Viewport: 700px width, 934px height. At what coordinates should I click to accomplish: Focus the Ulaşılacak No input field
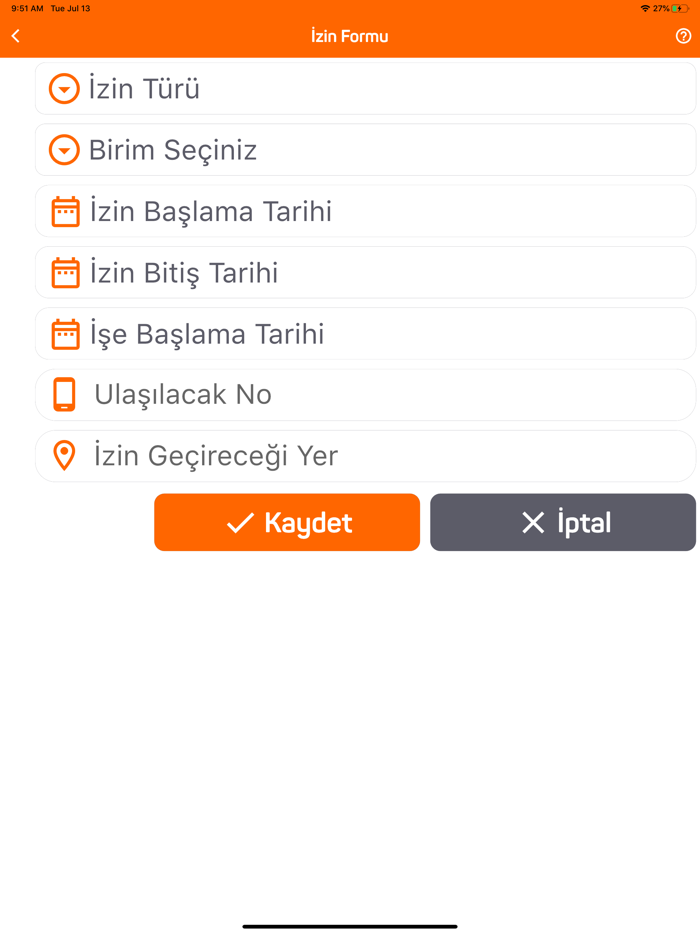(x=380, y=395)
